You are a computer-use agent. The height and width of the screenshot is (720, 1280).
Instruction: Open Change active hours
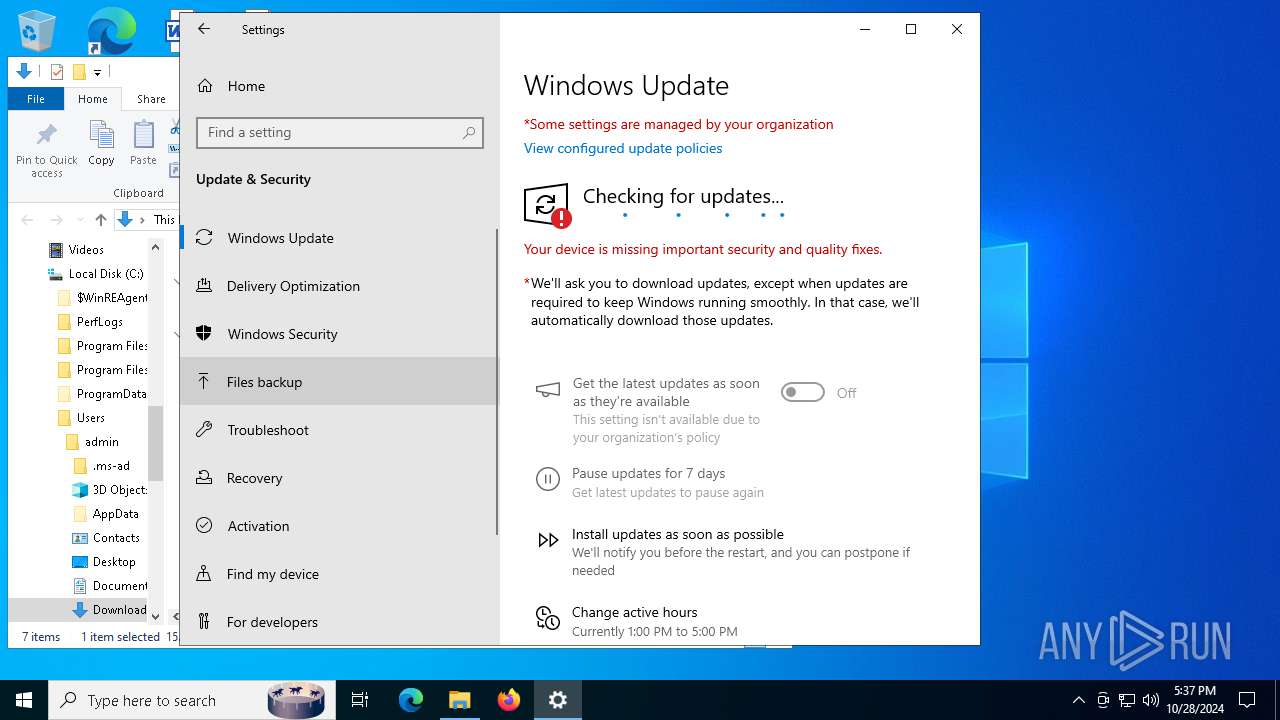click(635, 612)
